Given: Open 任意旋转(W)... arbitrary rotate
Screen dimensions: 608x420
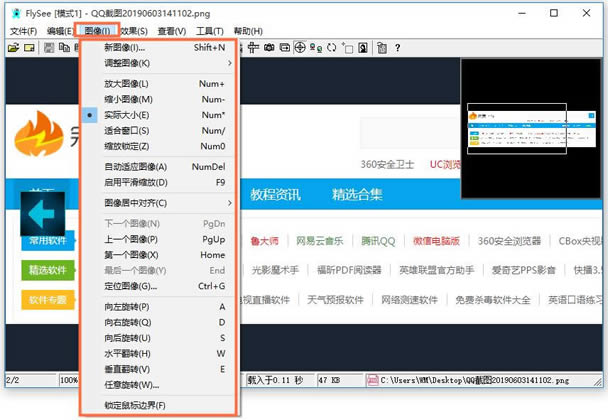Looking at the screenshot, I should coord(158,385).
